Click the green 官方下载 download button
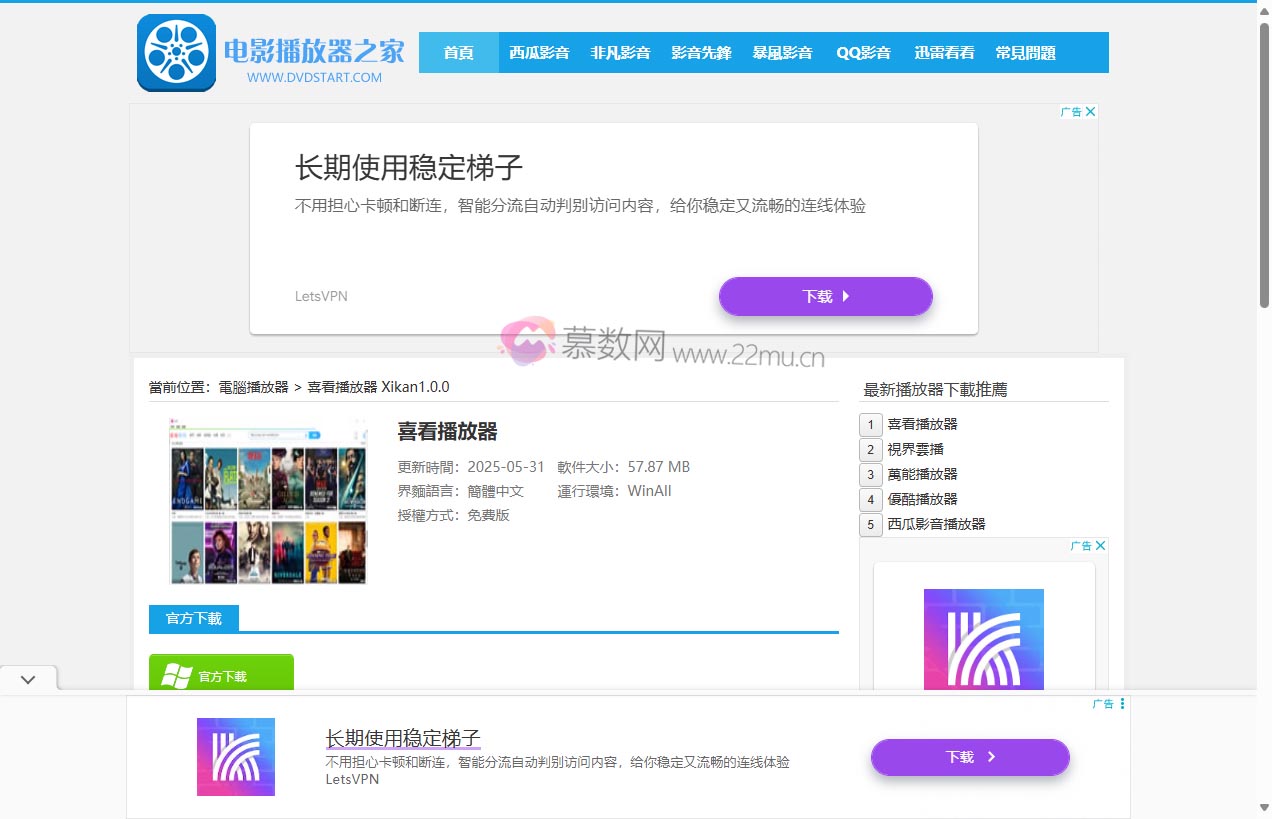This screenshot has width=1272, height=819. [221, 675]
